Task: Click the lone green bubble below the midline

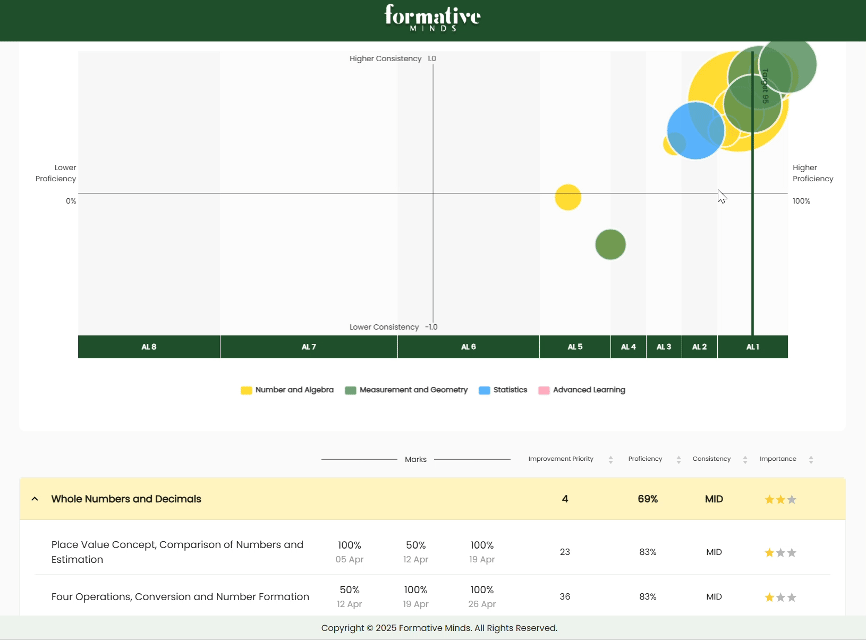Action: pos(610,244)
